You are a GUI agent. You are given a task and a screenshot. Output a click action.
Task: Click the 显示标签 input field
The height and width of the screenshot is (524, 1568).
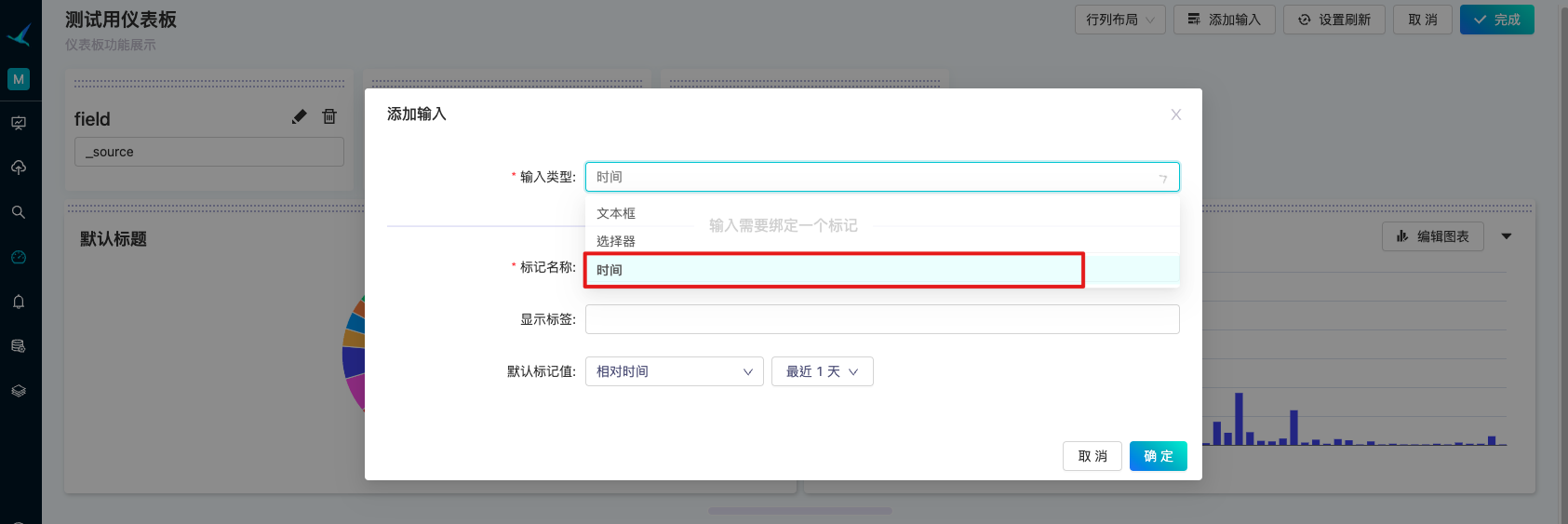(x=882, y=319)
